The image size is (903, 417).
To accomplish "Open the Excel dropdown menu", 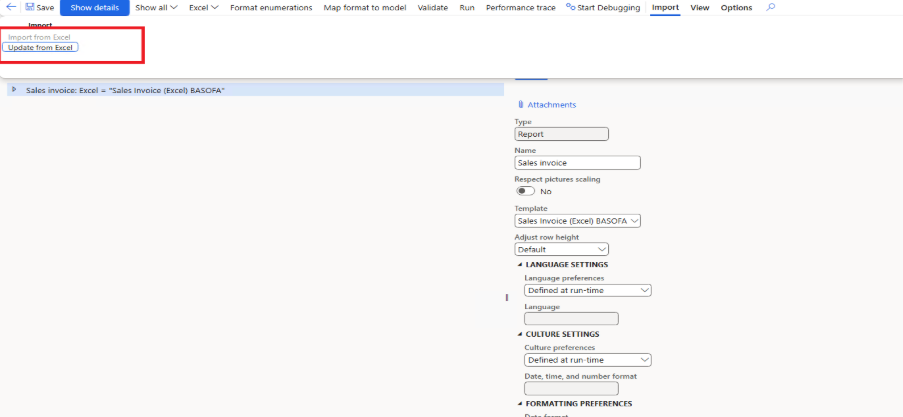I will [203, 7].
